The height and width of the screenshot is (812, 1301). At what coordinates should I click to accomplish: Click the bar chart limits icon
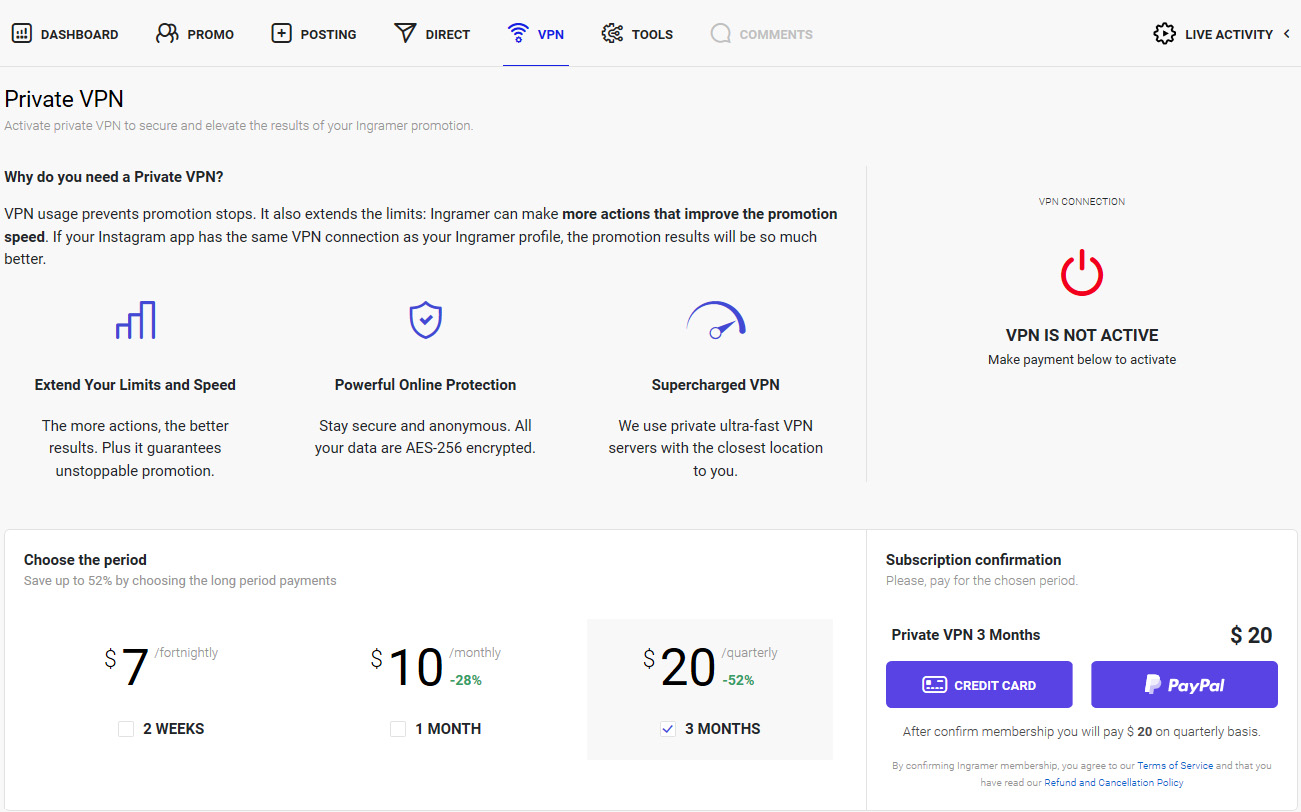tap(135, 320)
